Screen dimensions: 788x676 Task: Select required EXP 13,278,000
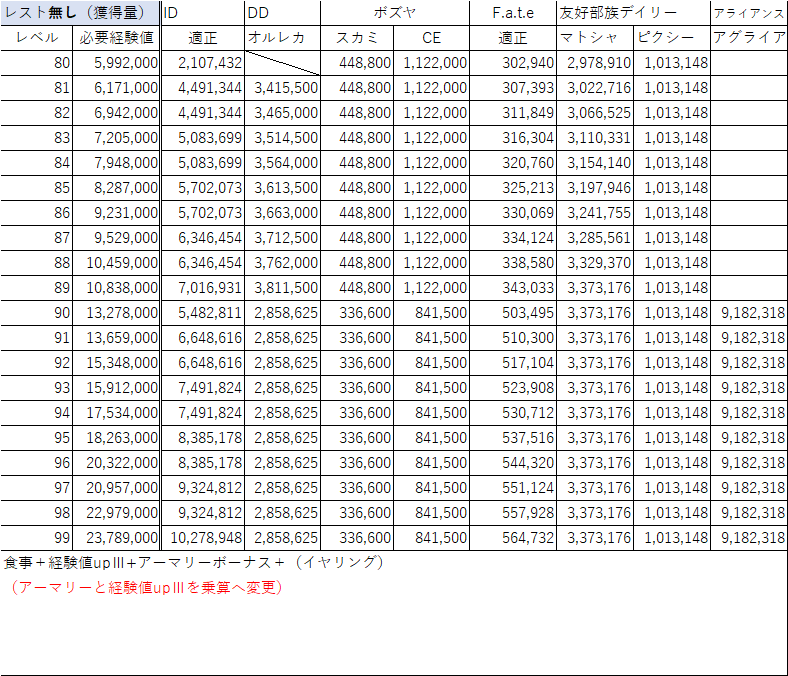(x=116, y=313)
